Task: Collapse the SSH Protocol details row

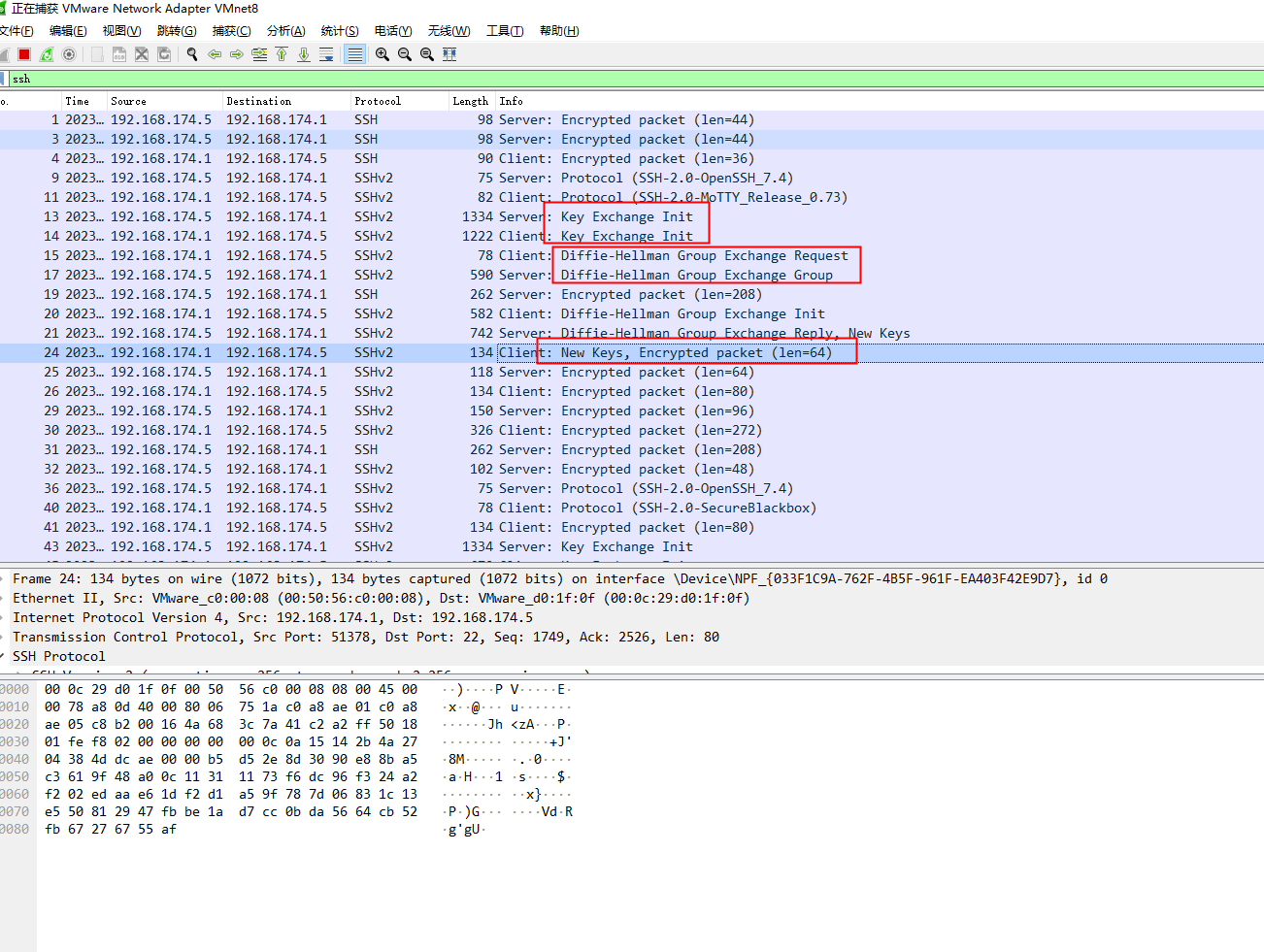Action: pyautogui.click(x=4, y=656)
